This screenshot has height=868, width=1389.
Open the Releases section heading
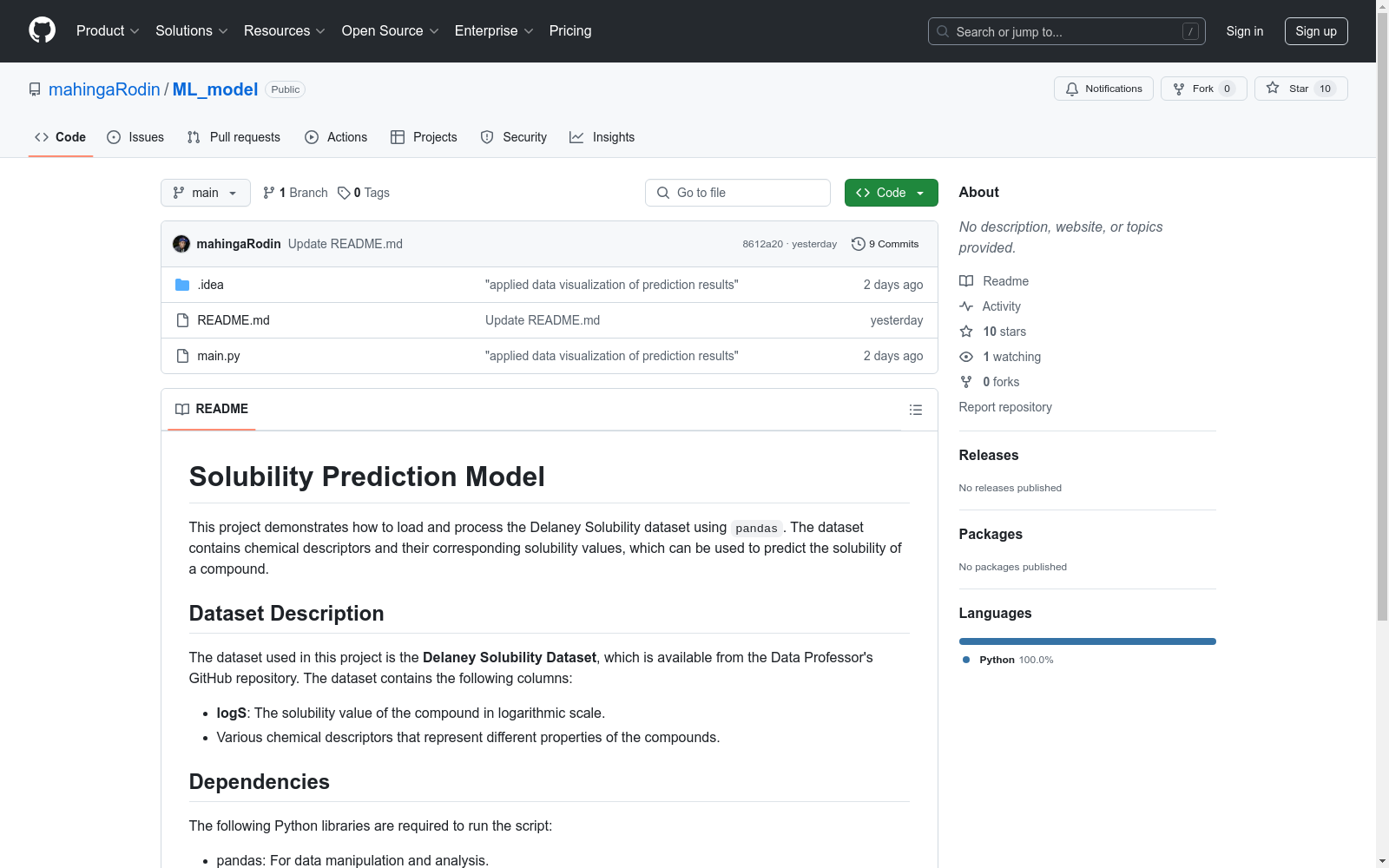pos(989,455)
